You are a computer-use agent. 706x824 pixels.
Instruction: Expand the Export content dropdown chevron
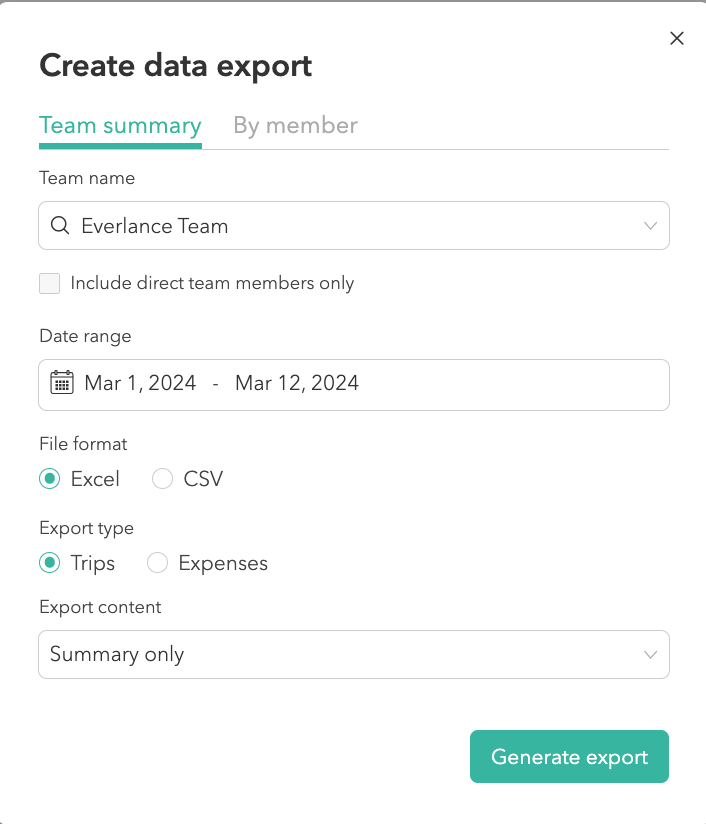click(x=650, y=655)
